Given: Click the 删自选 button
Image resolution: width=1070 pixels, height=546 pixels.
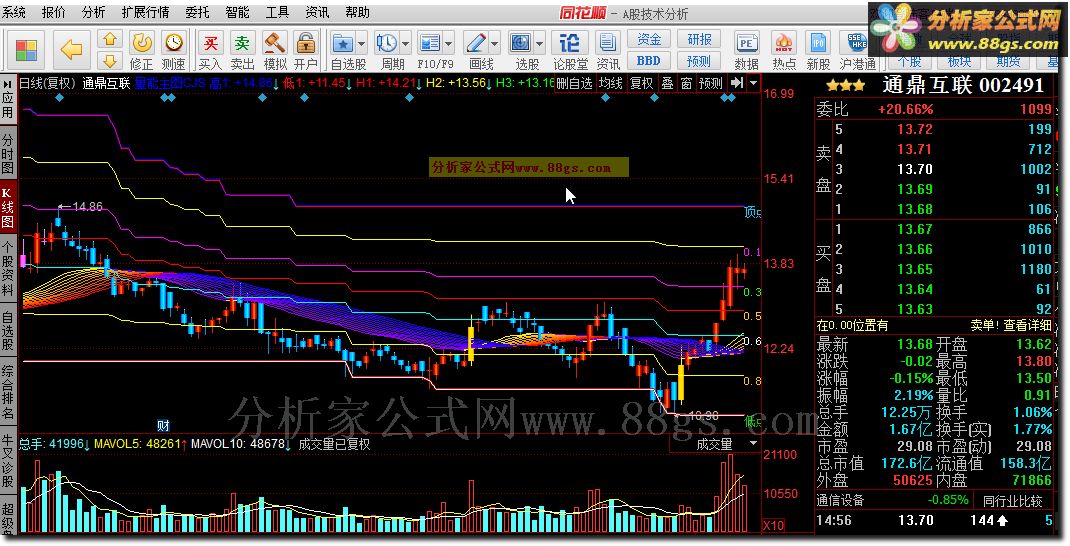Looking at the screenshot, I should tap(575, 83).
